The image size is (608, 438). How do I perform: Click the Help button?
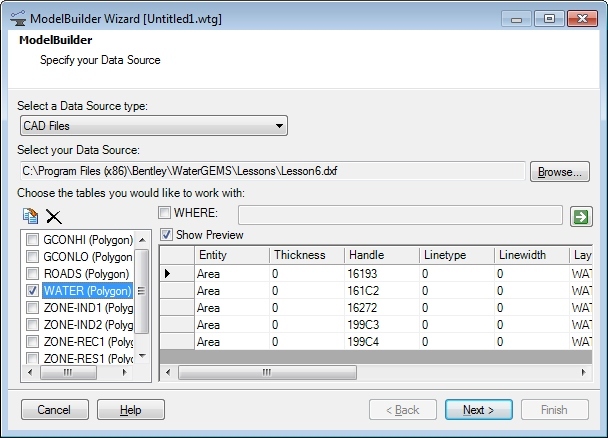point(131,410)
